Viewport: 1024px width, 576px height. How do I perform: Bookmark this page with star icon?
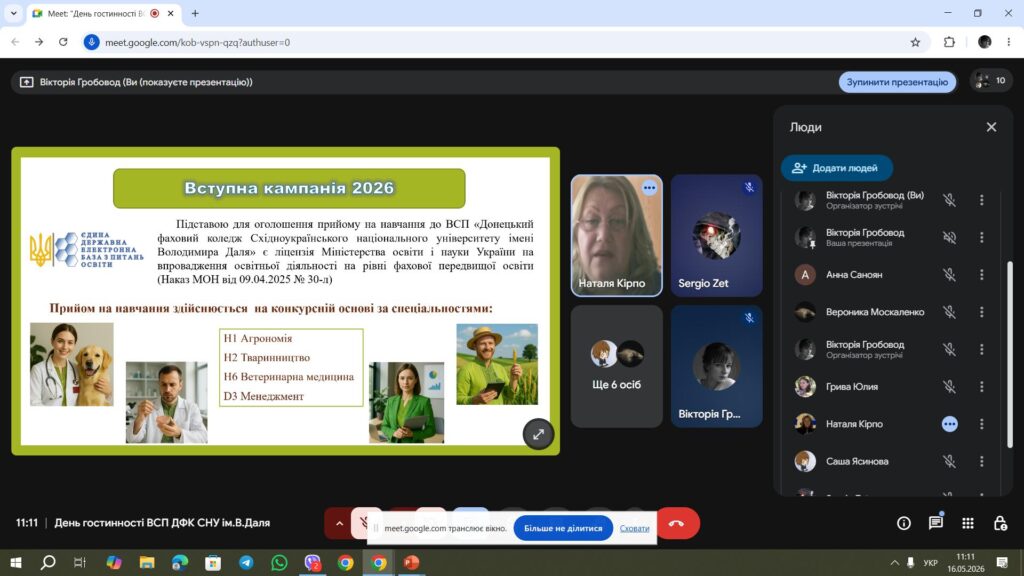pyautogui.click(x=915, y=42)
